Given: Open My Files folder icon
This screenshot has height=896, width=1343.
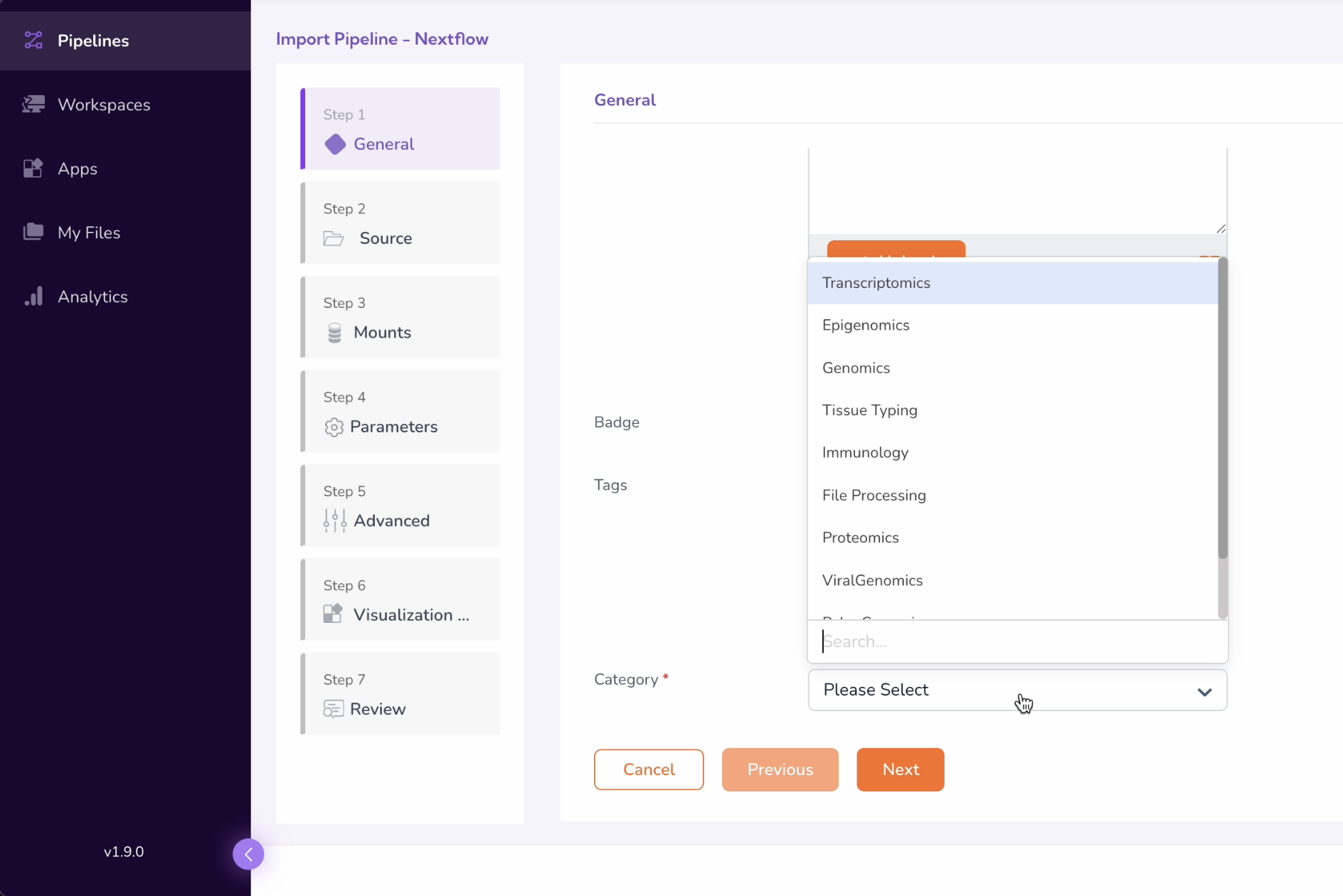Looking at the screenshot, I should click(33, 233).
